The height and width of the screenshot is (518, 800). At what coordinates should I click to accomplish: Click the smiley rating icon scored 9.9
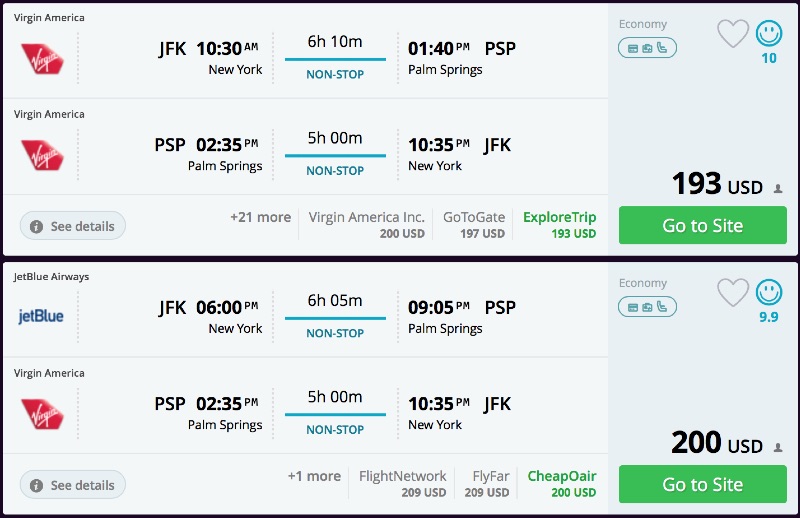point(769,292)
